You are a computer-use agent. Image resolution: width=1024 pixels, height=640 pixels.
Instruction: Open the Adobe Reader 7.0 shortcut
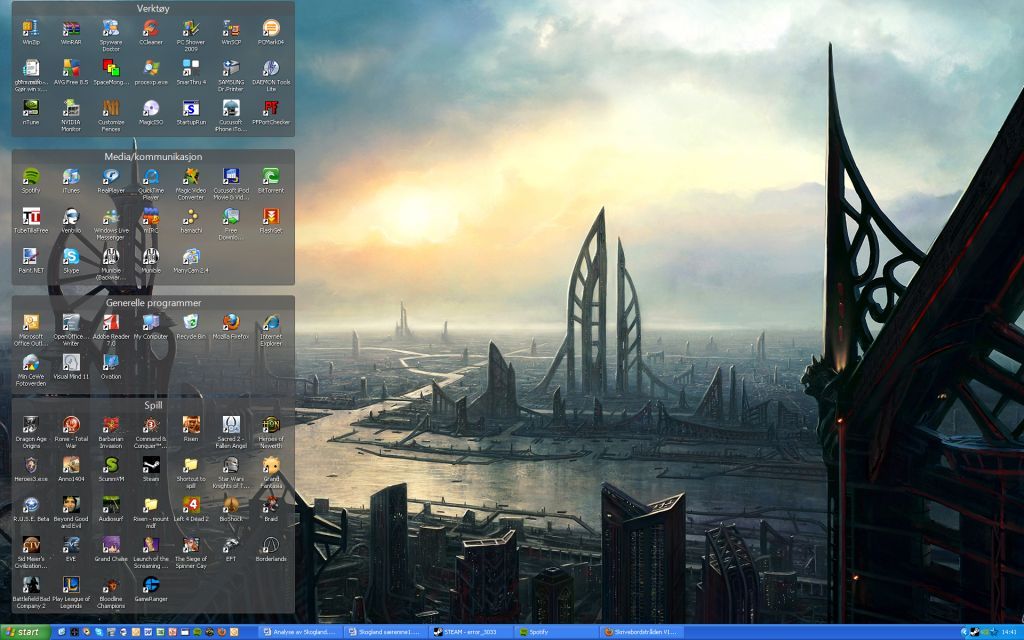click(111, 330)
